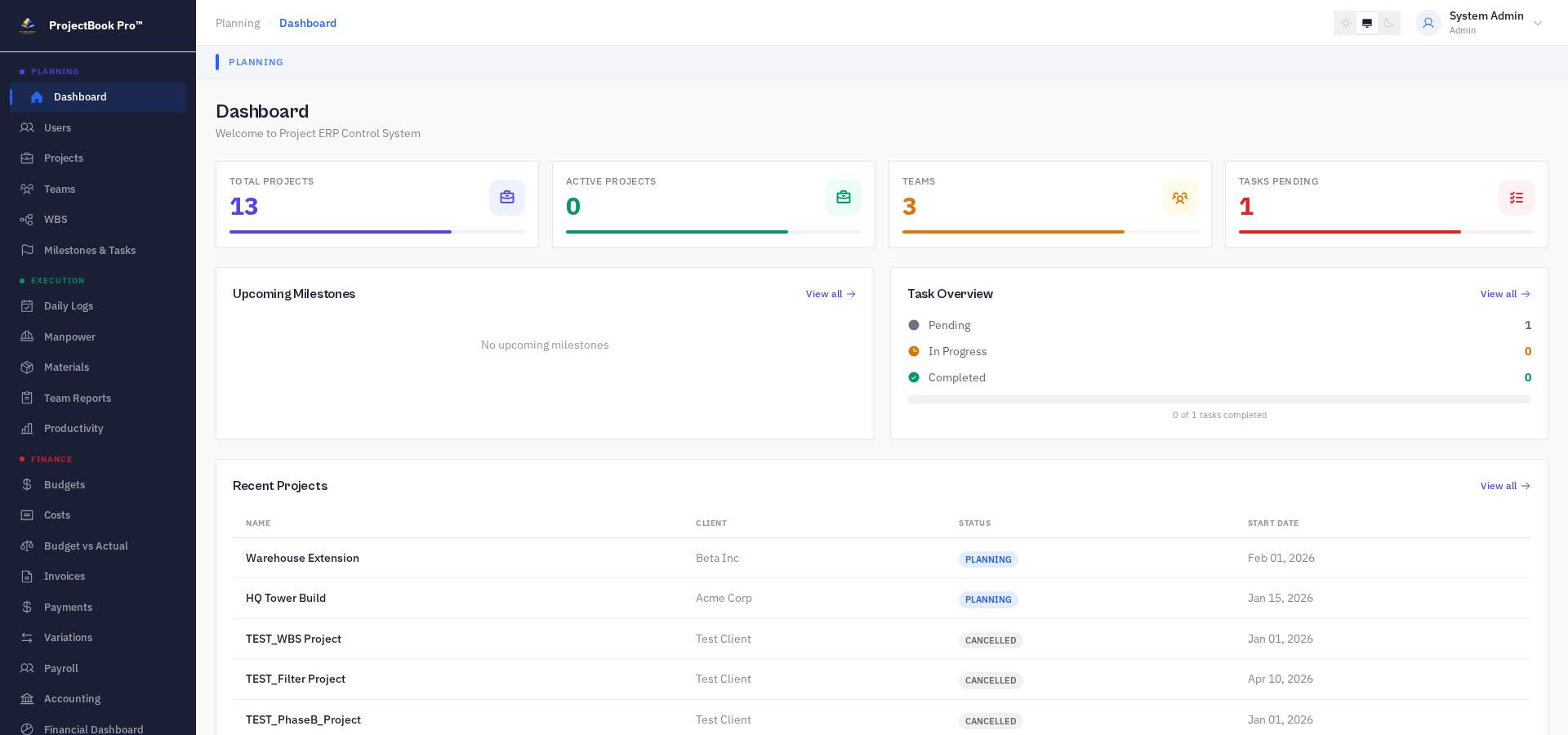Click the Milestones & Tasks flag icon

[x=27, y=250]
